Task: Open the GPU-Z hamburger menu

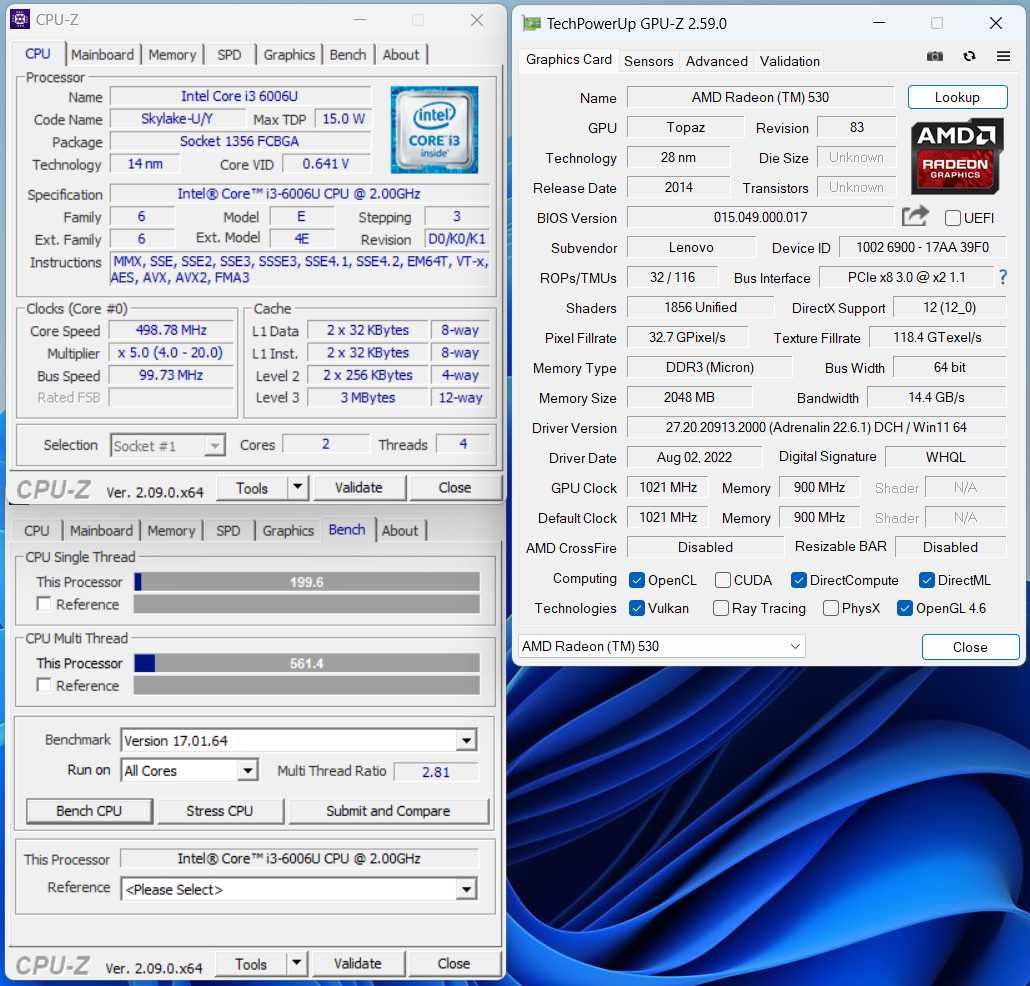Action: pyautogui.click(x=1003, y=56)
